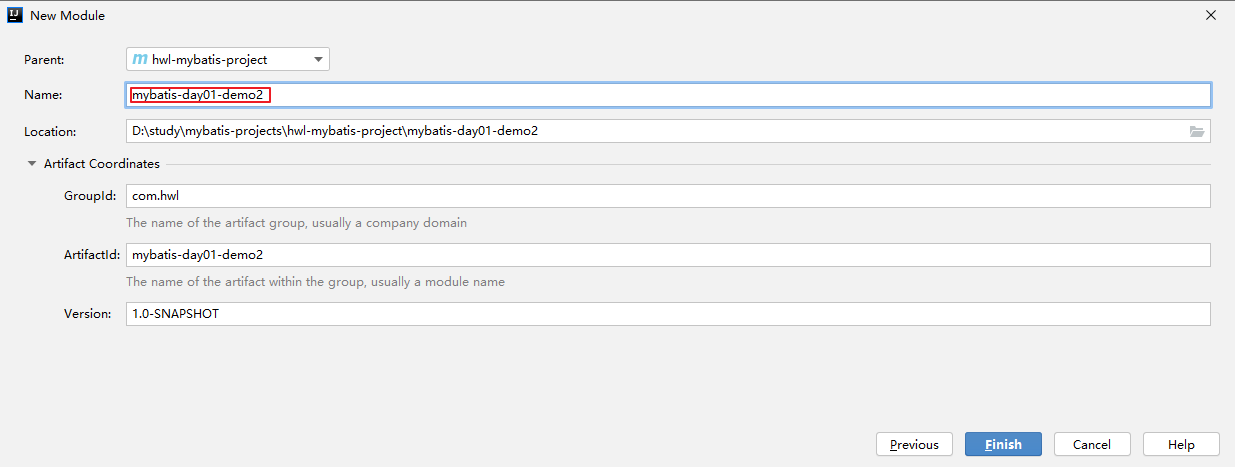Open the folder browse icon in Location
Viewport: 1235px width, 467px height.
point(1197,131)
